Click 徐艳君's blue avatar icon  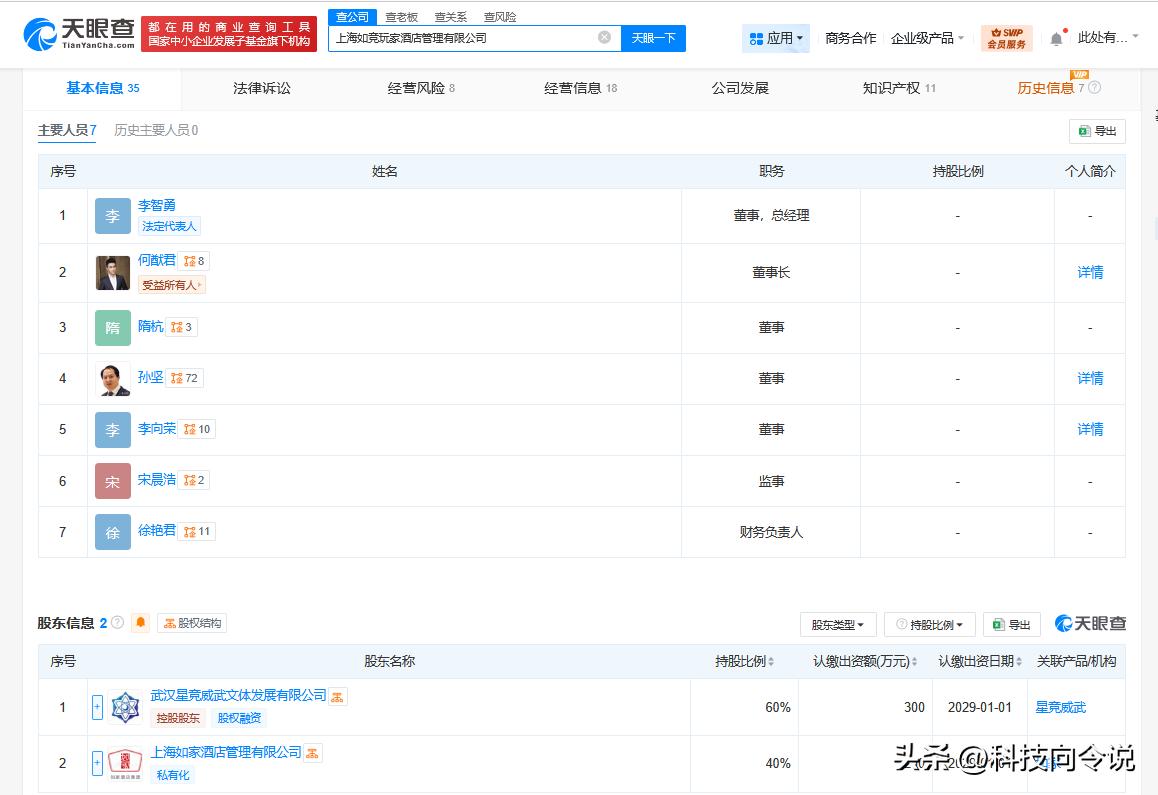(113, 533)
